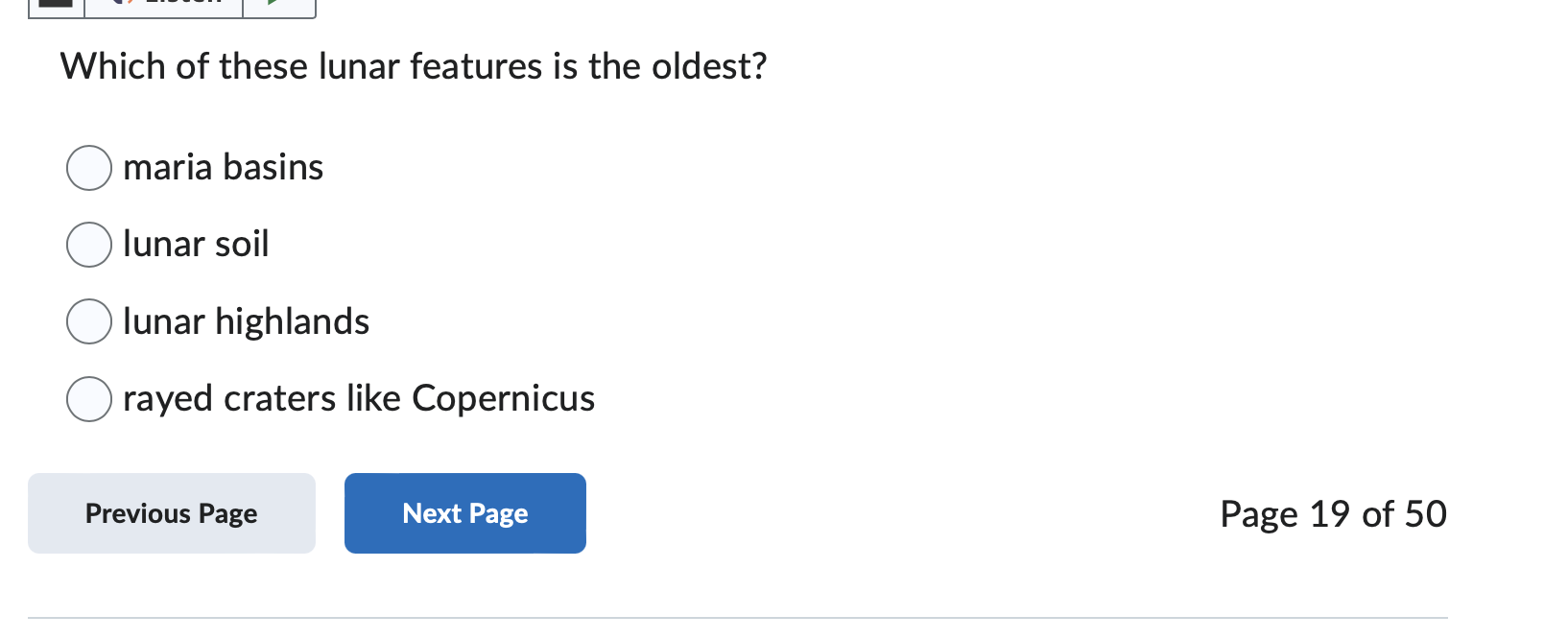This screenshot has height=639, width=1568.
Task: Select the lunar highlands option
Action: [88, 322]
